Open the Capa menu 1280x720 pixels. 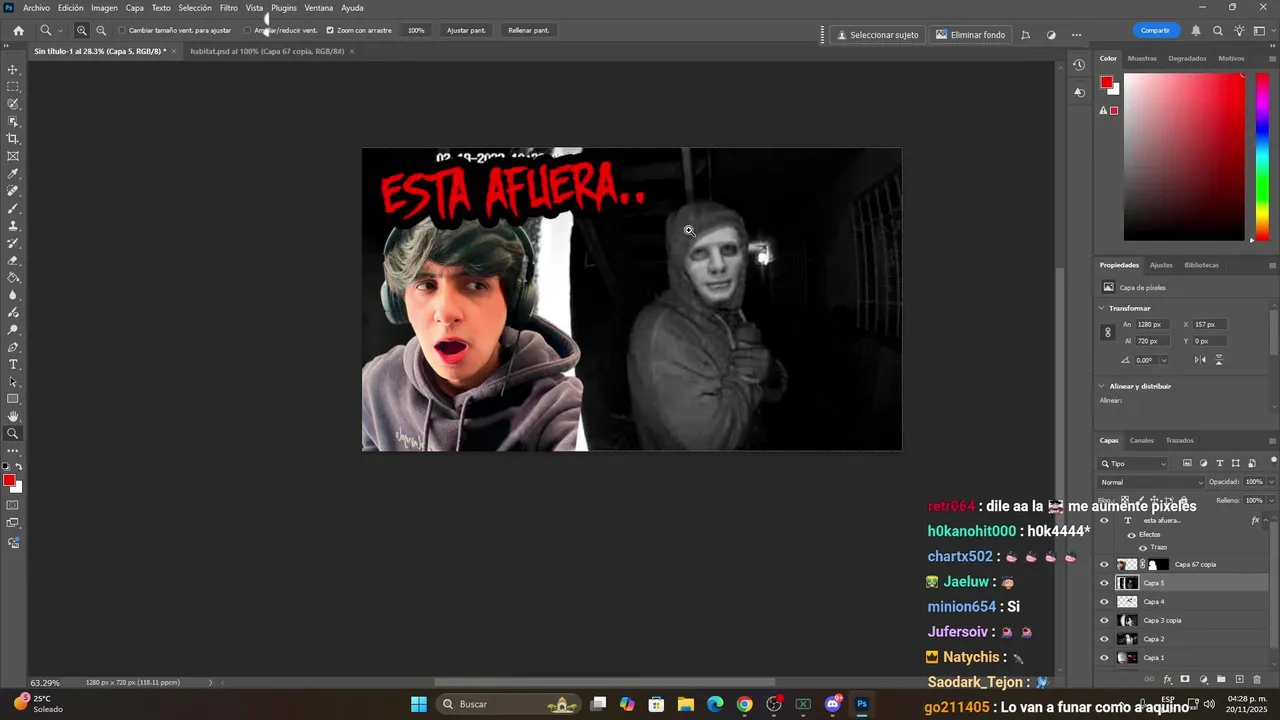[x=134, y=8]
